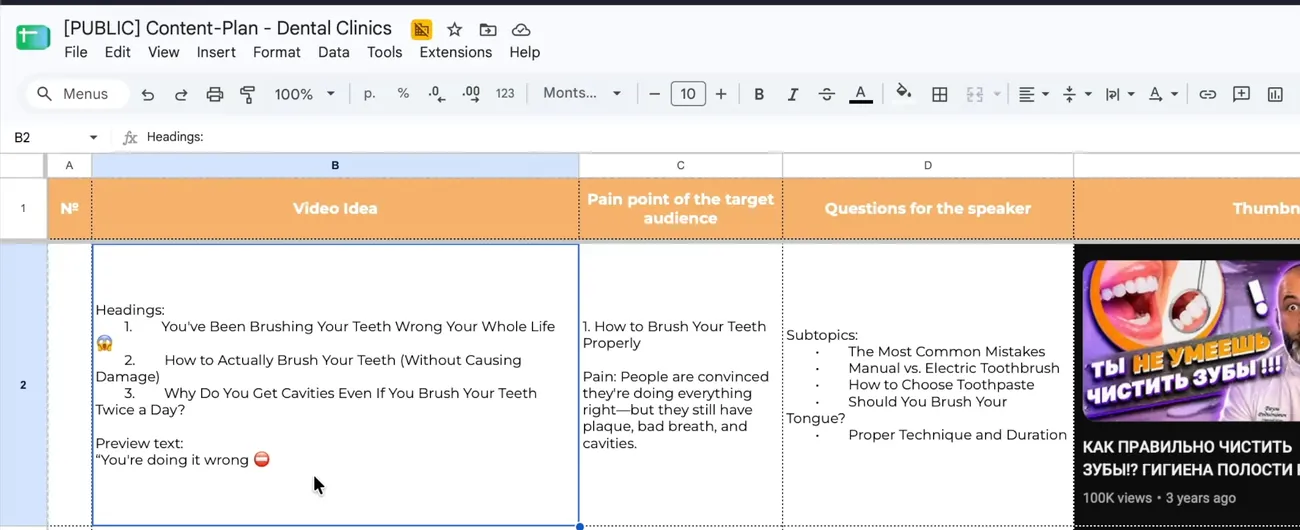Open text wrapping dropdown
Screen dimensions: 1300x530
point(1120,94)
